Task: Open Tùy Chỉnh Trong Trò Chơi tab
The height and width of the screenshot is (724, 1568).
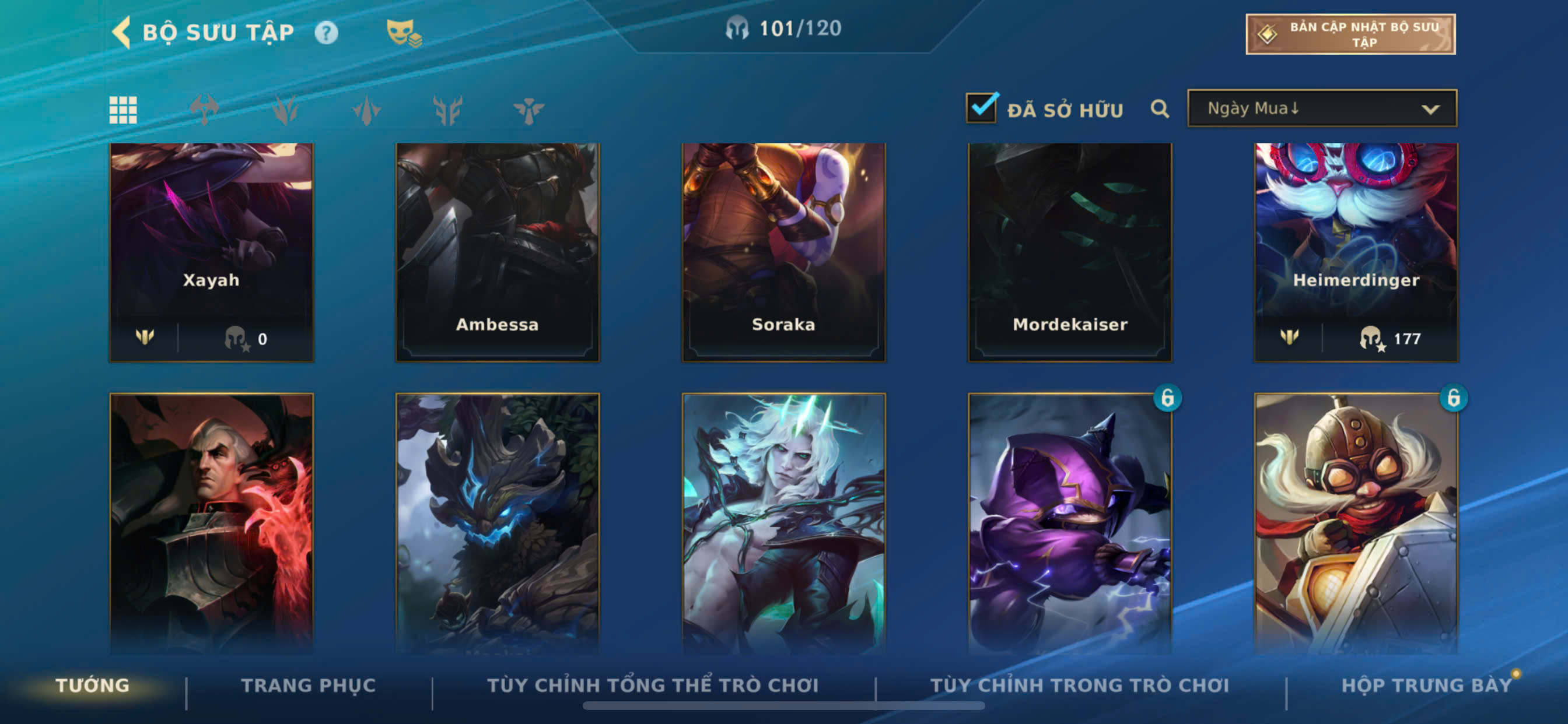Action: pos(1079,685)
